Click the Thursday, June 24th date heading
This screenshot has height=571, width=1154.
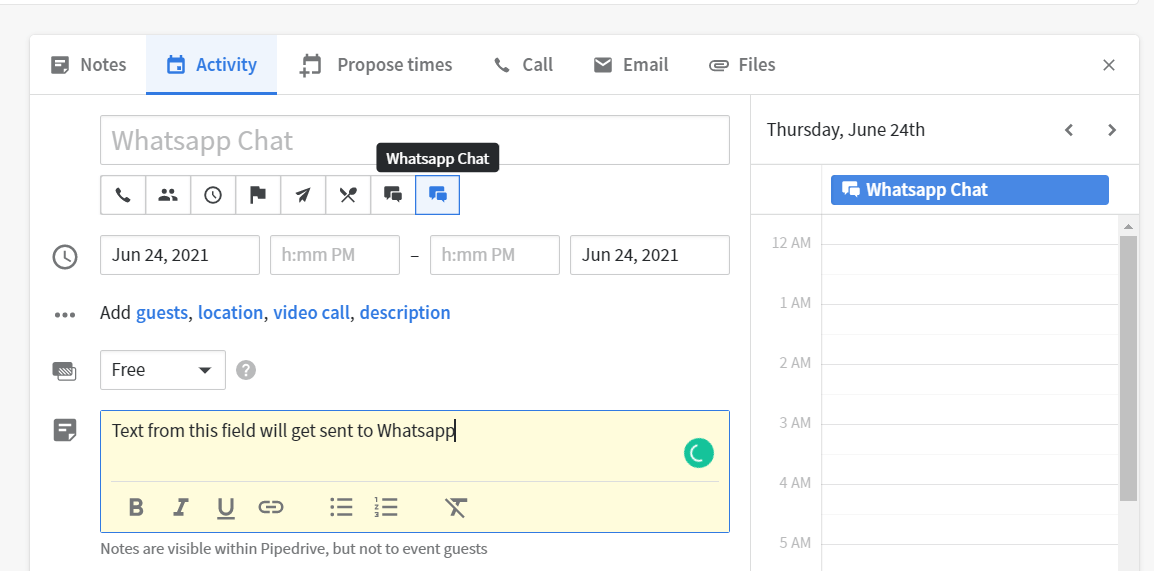pyautogui.click(x=846, y=130)
